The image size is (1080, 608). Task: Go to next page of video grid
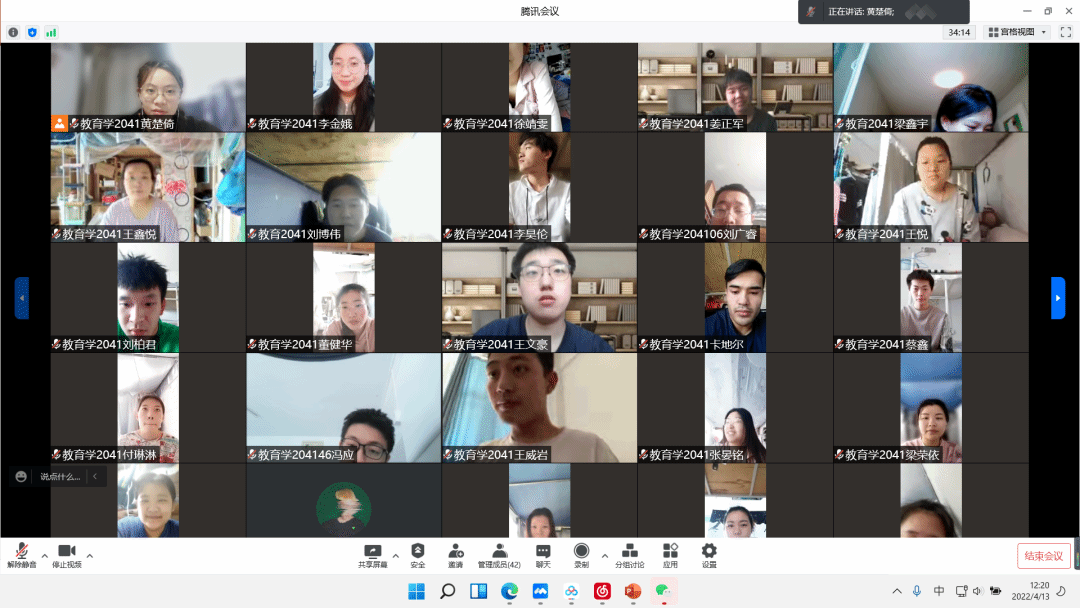pyautogui.click(x=1058, y=298)
